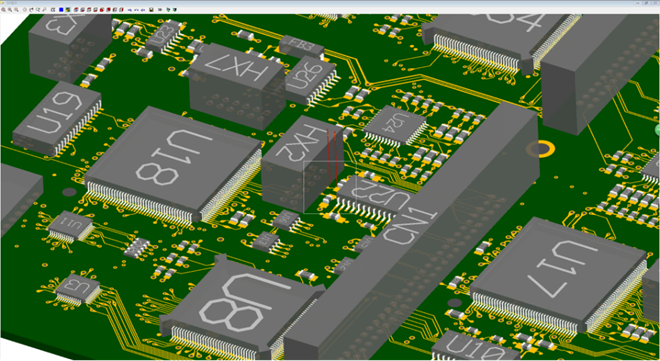
Task: Click the curved-arrow rotate view icon
Action: click(31, 9)
